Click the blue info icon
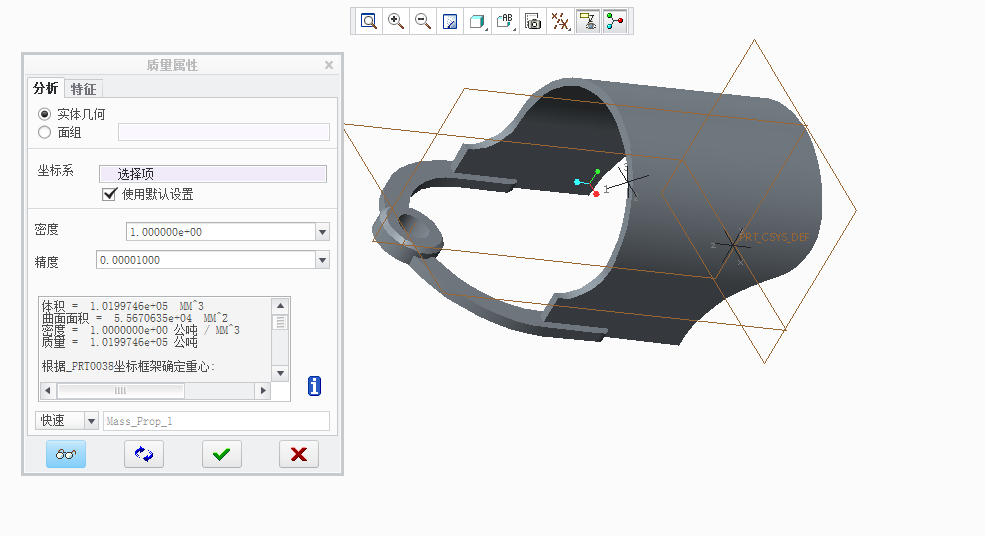The height and width of the screenshot is (536, 985). [314, 386]
